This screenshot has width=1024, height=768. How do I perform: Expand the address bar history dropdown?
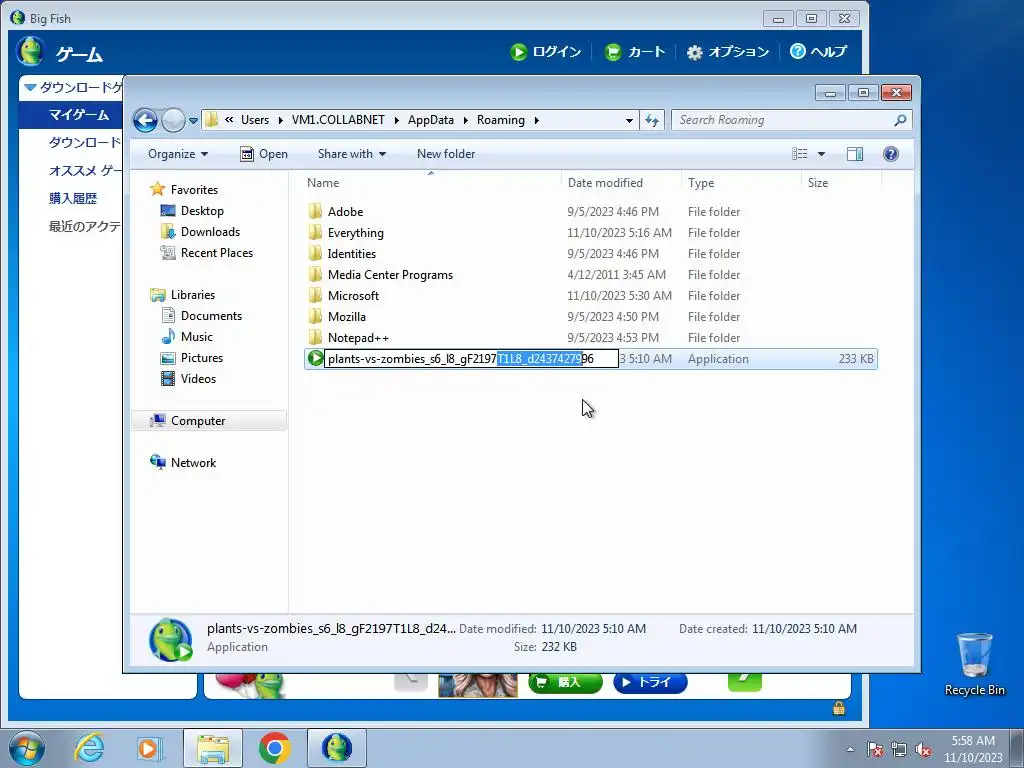tap(629, 120)
